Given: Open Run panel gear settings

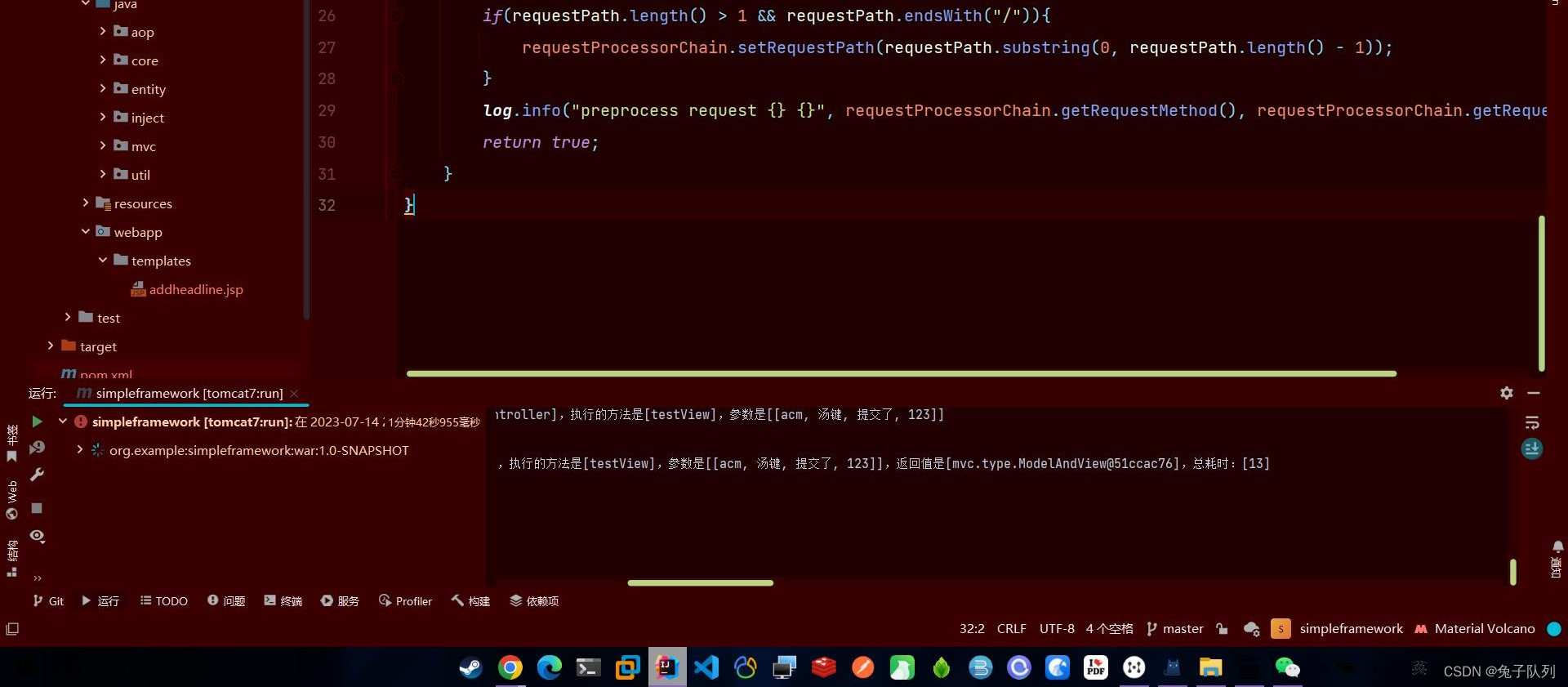Looking at the screenshot, I should point(1507,393).
